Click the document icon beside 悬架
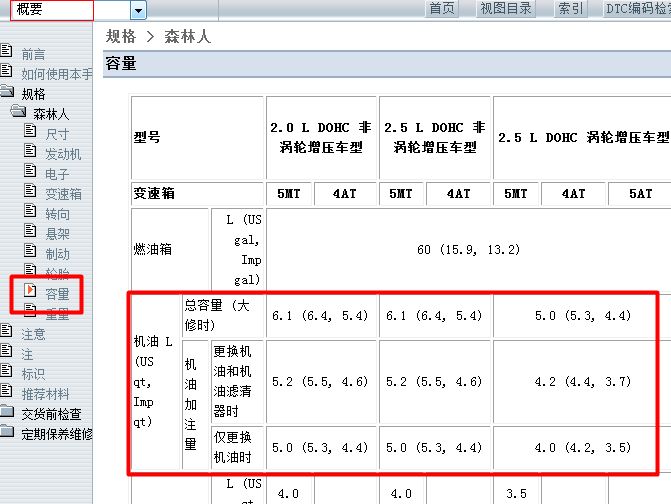 tap(30, 231)
